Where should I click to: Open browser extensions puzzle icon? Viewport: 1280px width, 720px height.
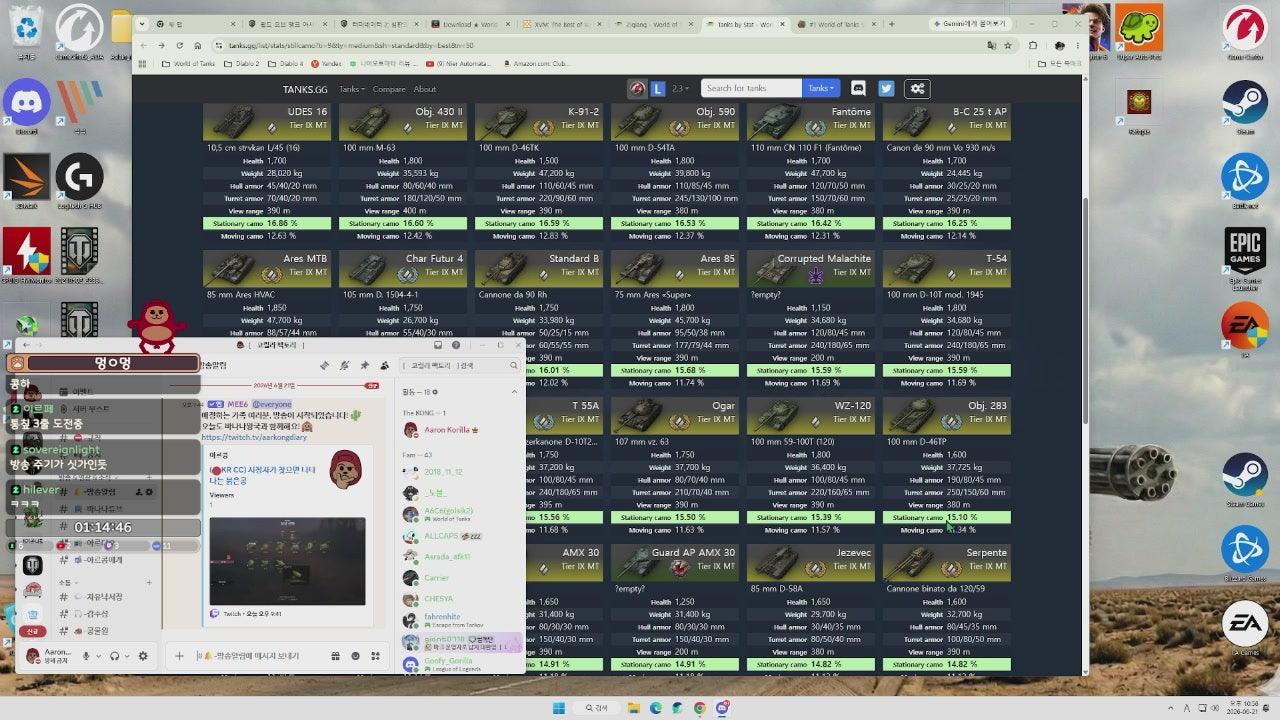coord(1034,45)
